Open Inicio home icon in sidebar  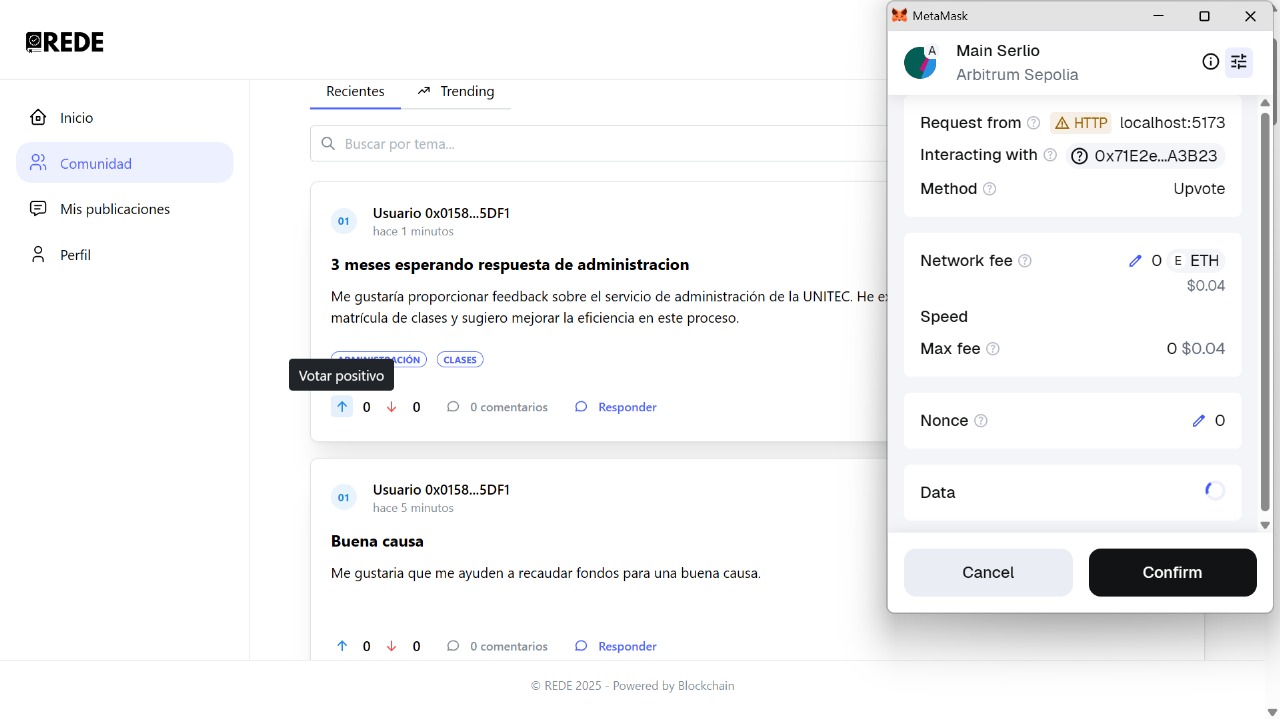(x=38, y=117)
